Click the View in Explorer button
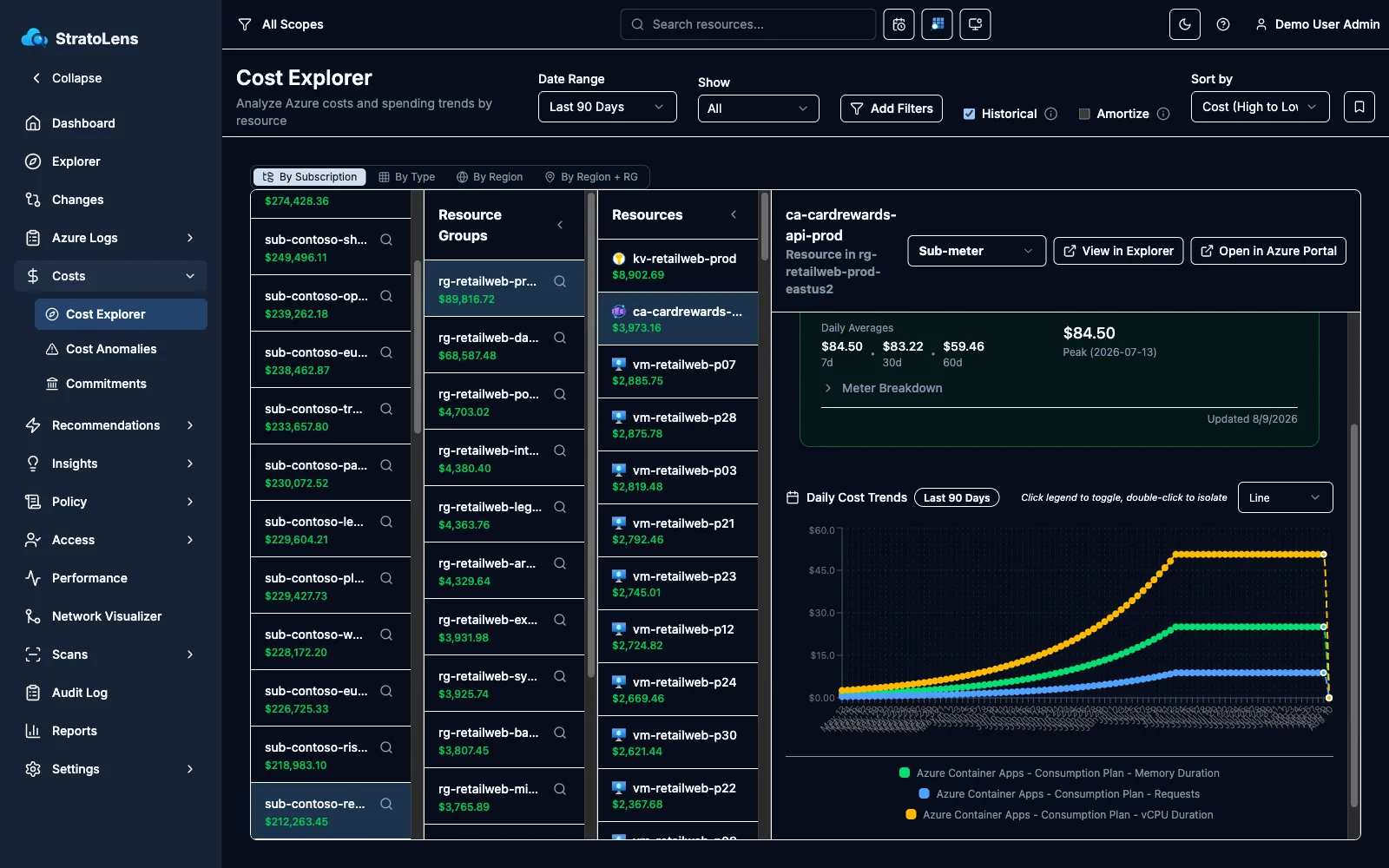This screenshot has height=868, width=1389. coord(1119,251)
